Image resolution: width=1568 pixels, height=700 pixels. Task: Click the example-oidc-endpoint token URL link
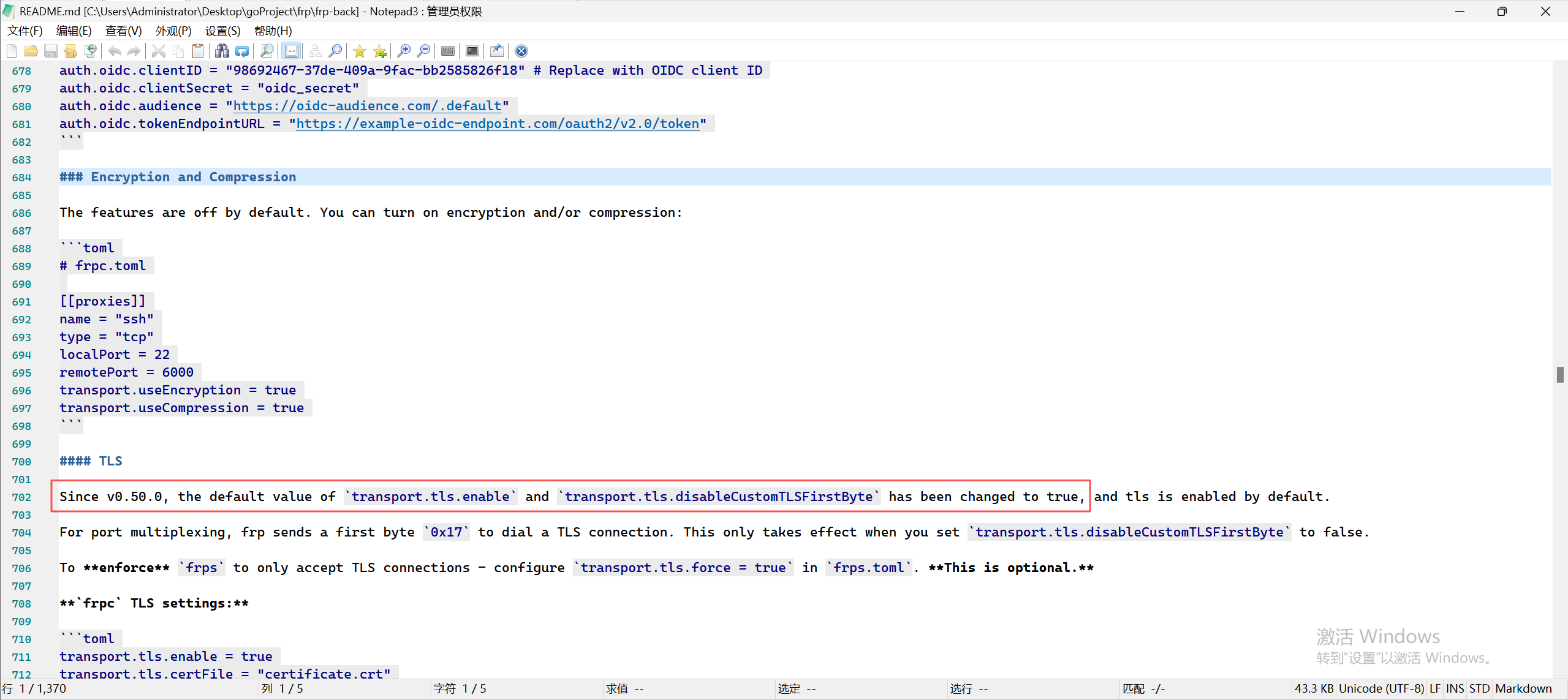pyautogui.click(x=497, y=124)
